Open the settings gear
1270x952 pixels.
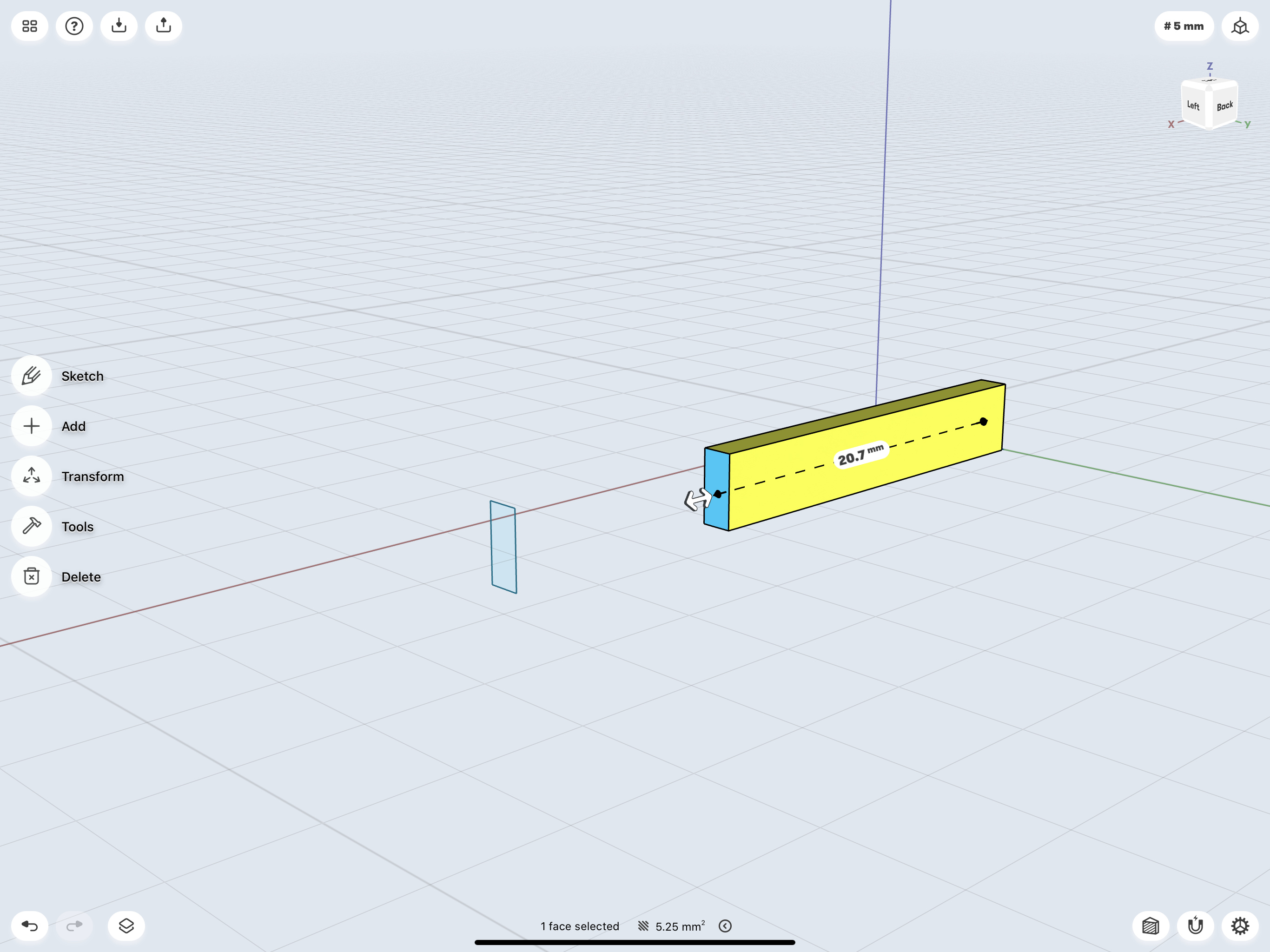point(1240,926)
